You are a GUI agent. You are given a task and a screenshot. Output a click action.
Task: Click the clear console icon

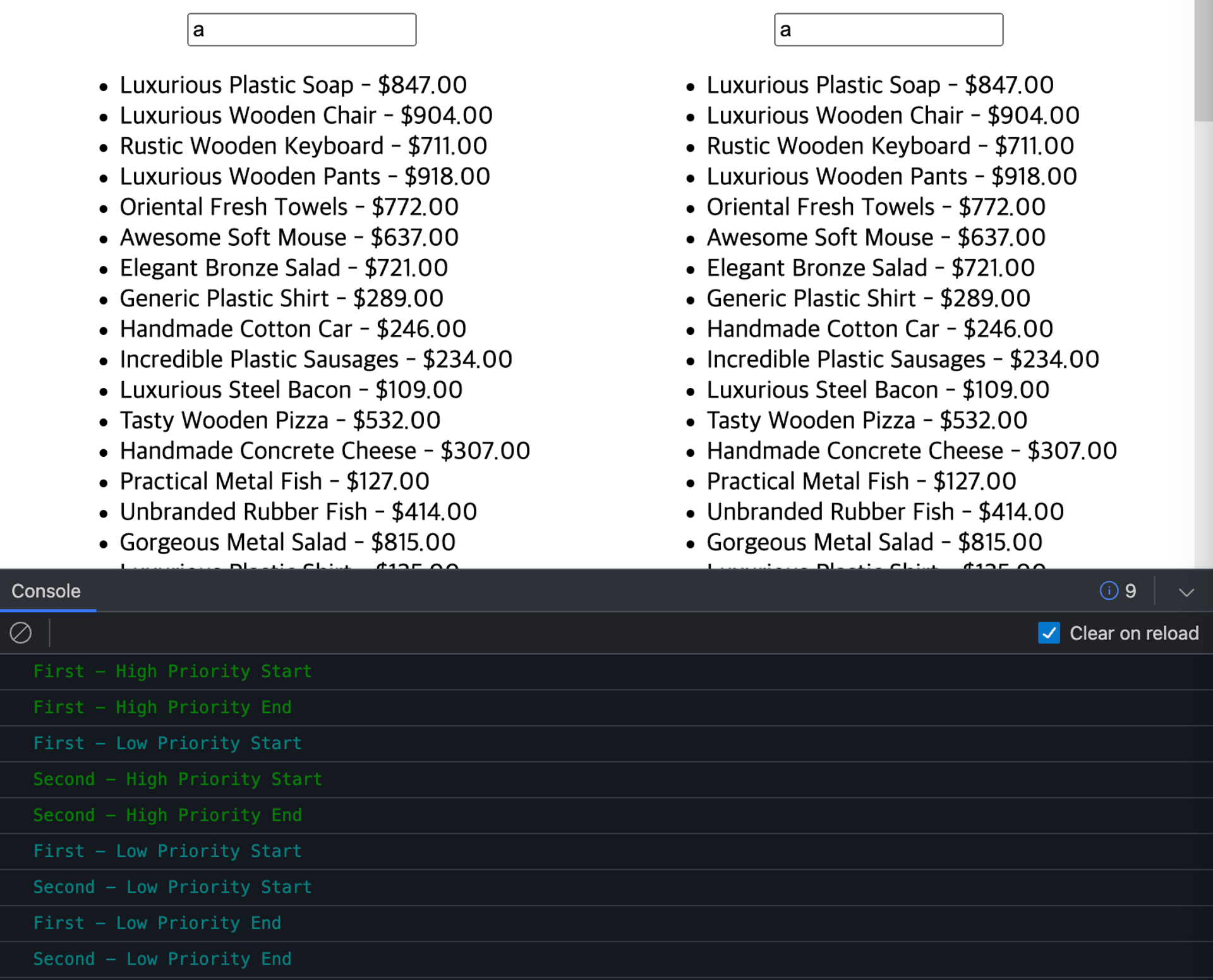point(20,632)
